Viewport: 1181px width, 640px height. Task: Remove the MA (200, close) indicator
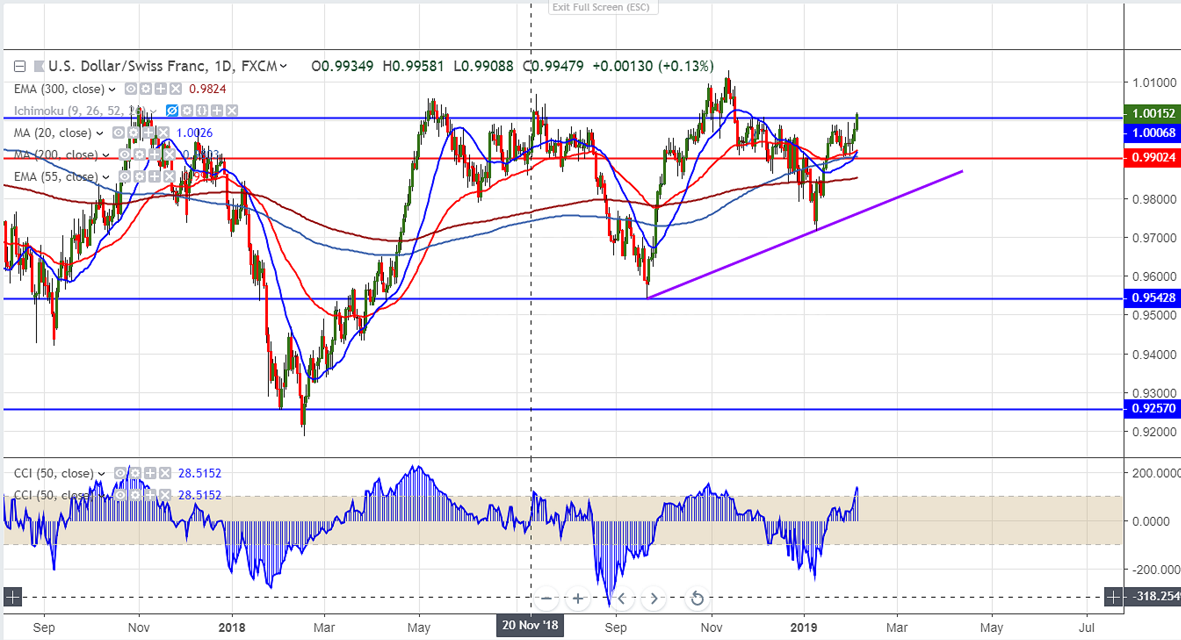point(169,154)
